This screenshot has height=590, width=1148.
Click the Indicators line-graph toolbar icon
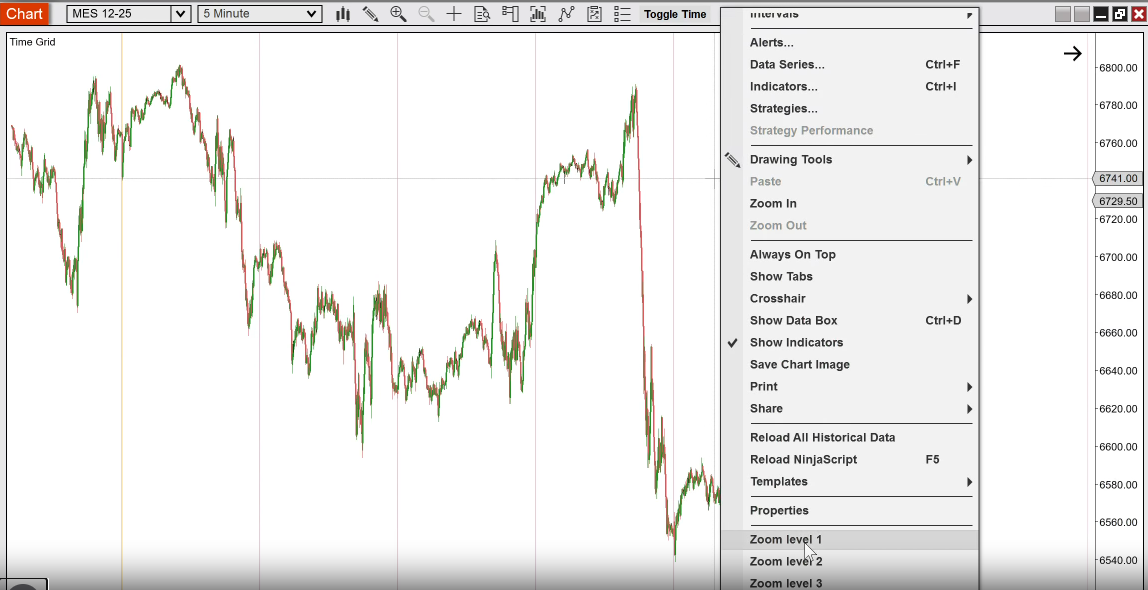coord(566,14)
